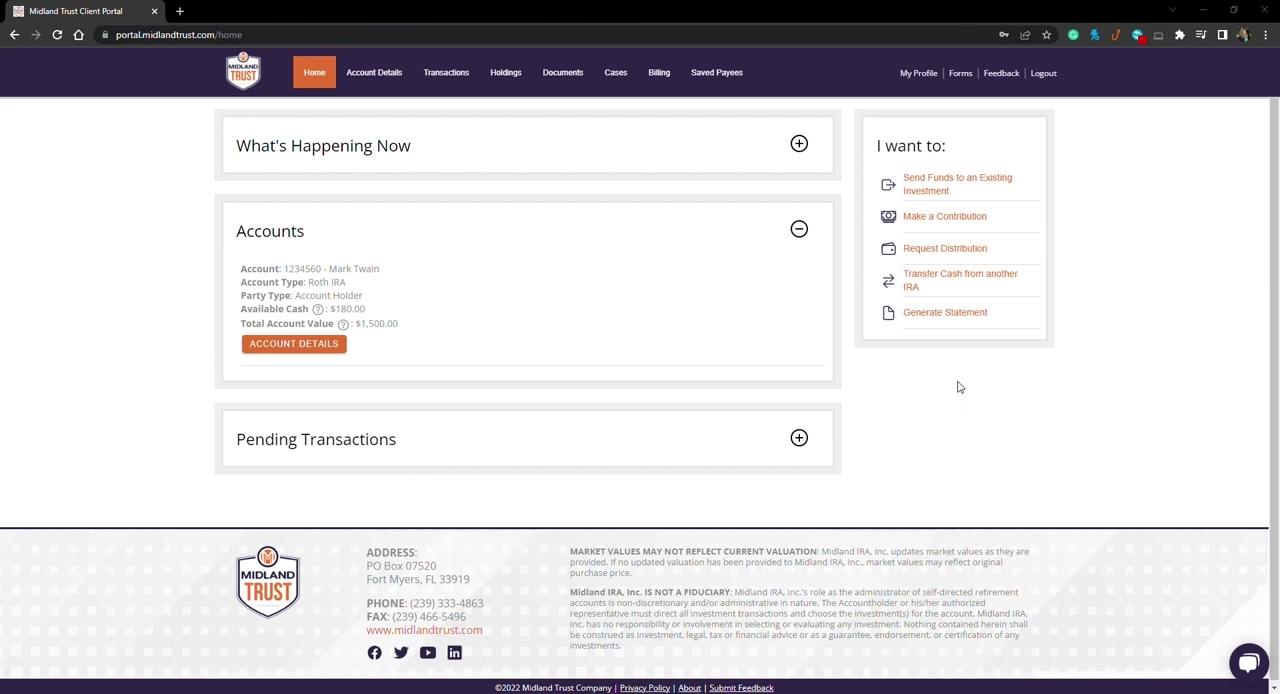Select Generate Statement link
This screenshot has width=1280, height=694.
tap(944, 312)
